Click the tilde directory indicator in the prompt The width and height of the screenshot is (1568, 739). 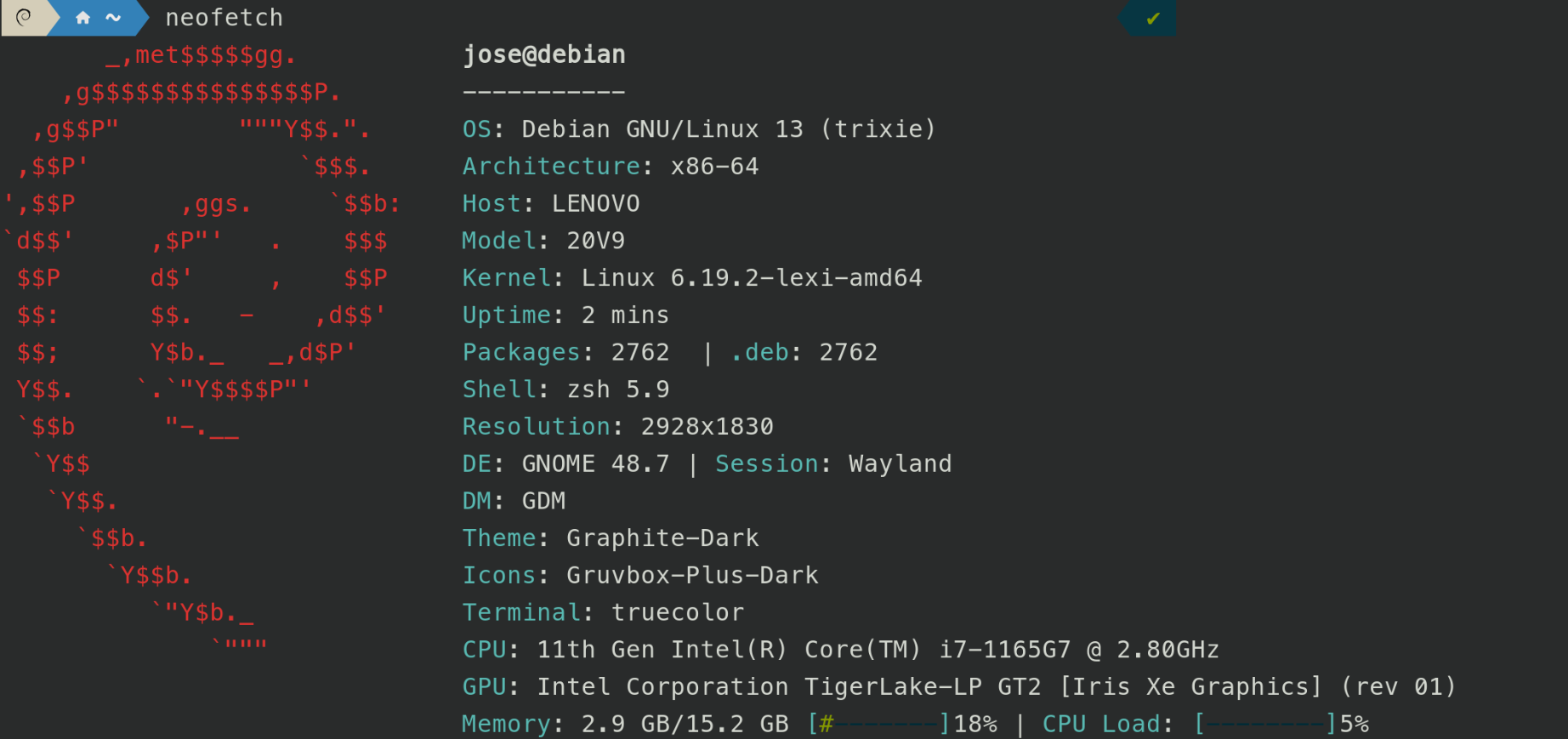coord(113,18)
